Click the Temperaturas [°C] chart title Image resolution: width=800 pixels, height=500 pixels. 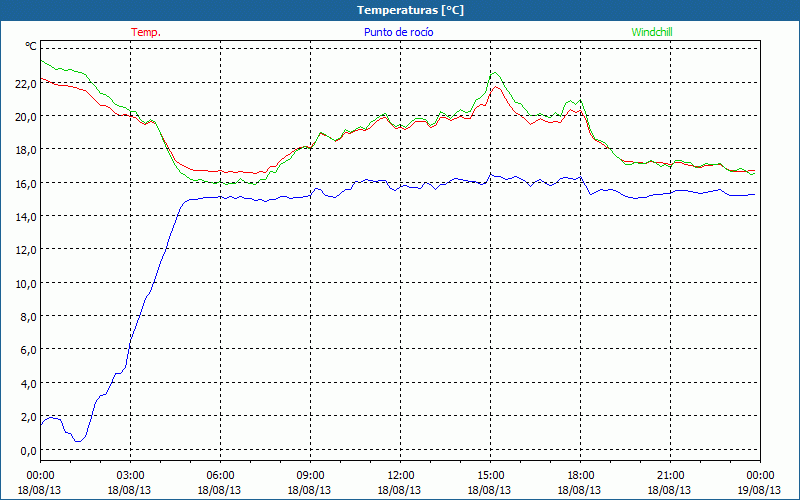coord(410,10)
